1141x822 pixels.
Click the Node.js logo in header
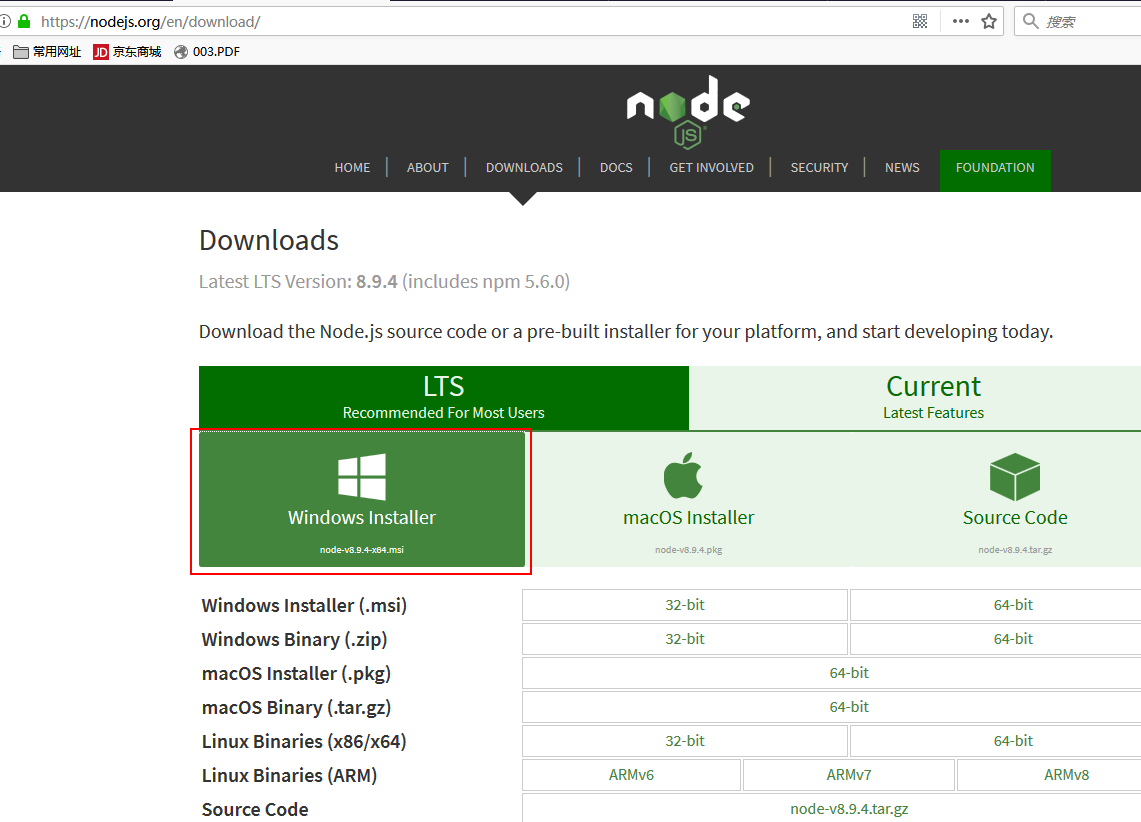pyautogui.click(x=688, y=111)
